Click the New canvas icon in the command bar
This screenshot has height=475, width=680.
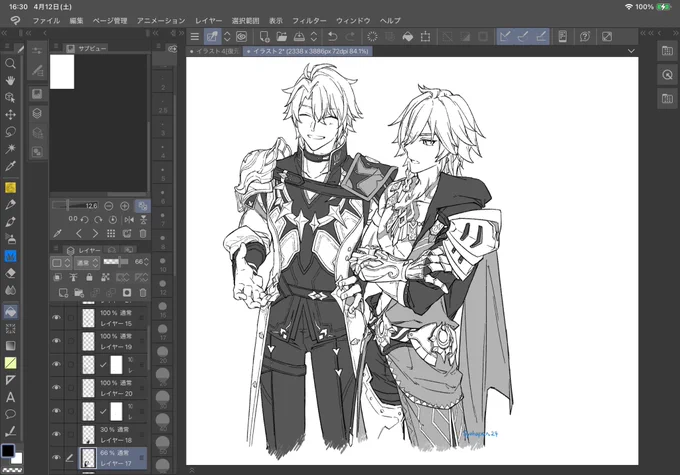[264, 37]
